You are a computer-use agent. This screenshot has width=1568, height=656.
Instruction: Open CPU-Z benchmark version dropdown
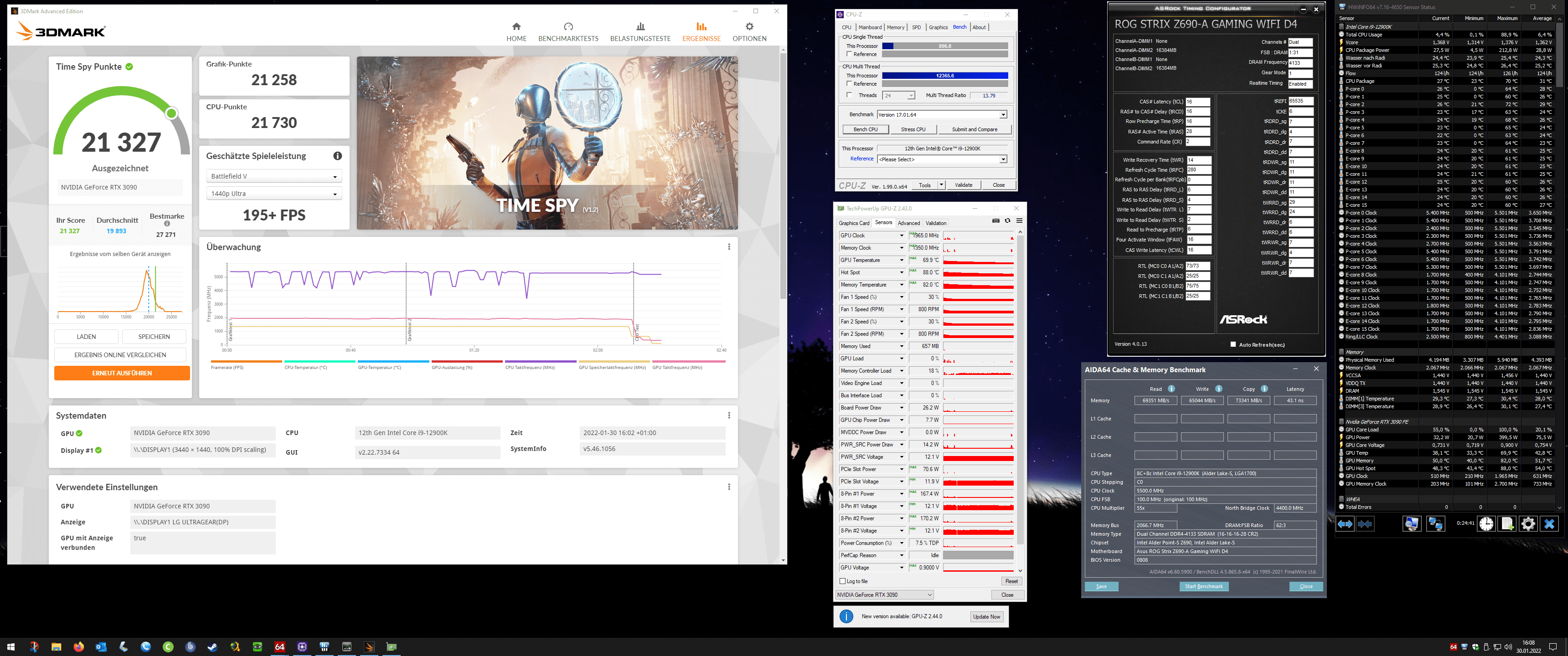[x=1003, y=114]
